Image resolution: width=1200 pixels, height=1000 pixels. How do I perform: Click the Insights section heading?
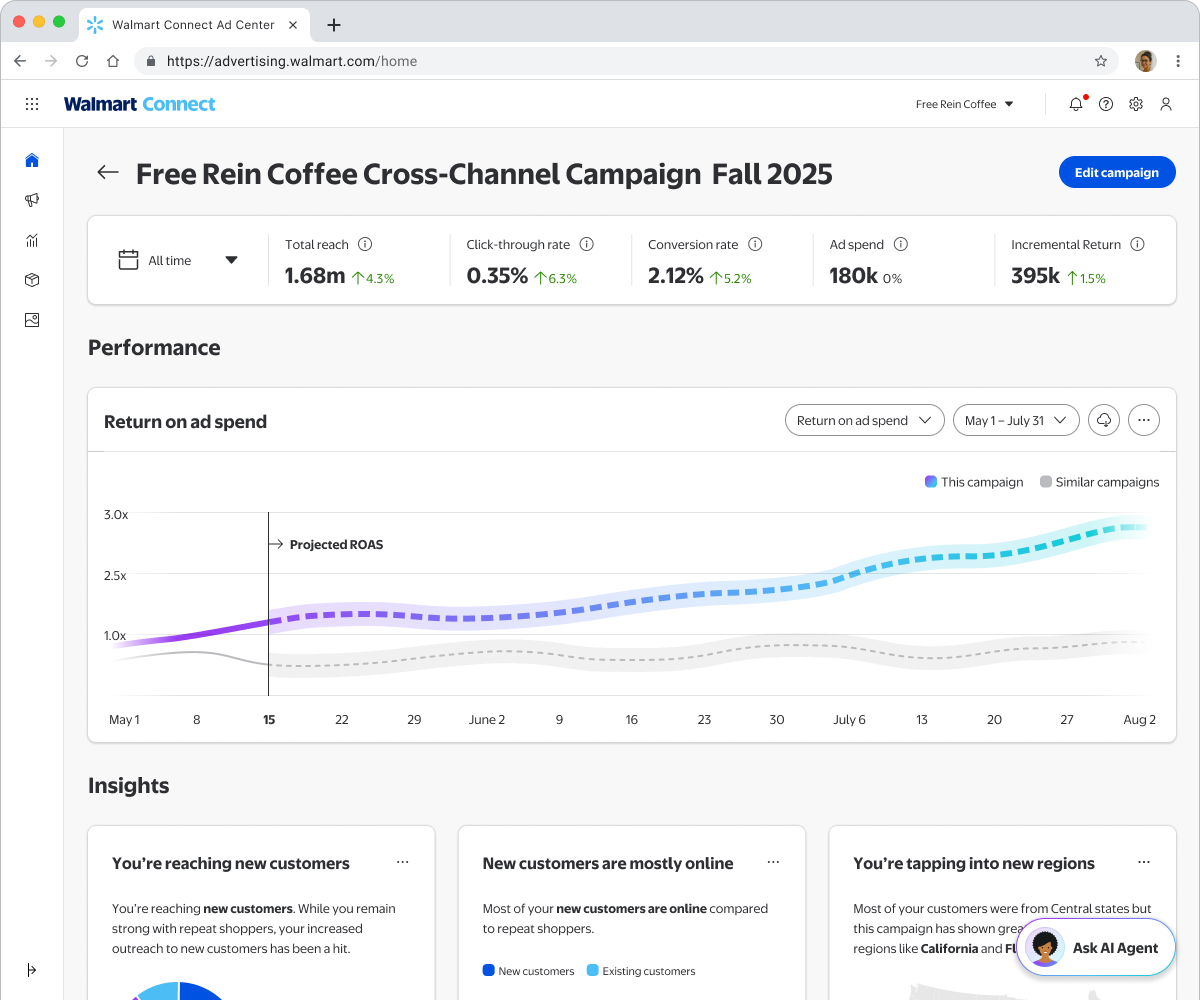[x=128, y=785]
